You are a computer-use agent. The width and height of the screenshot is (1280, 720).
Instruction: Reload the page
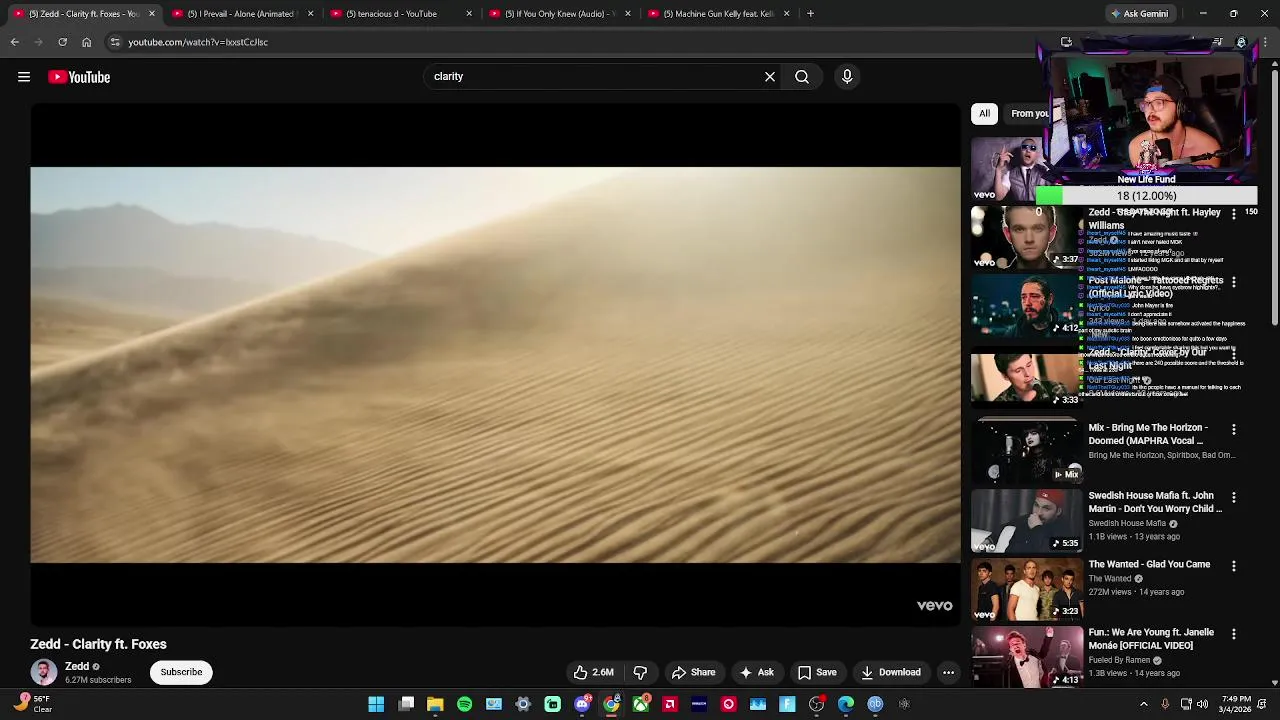point(62,42)
